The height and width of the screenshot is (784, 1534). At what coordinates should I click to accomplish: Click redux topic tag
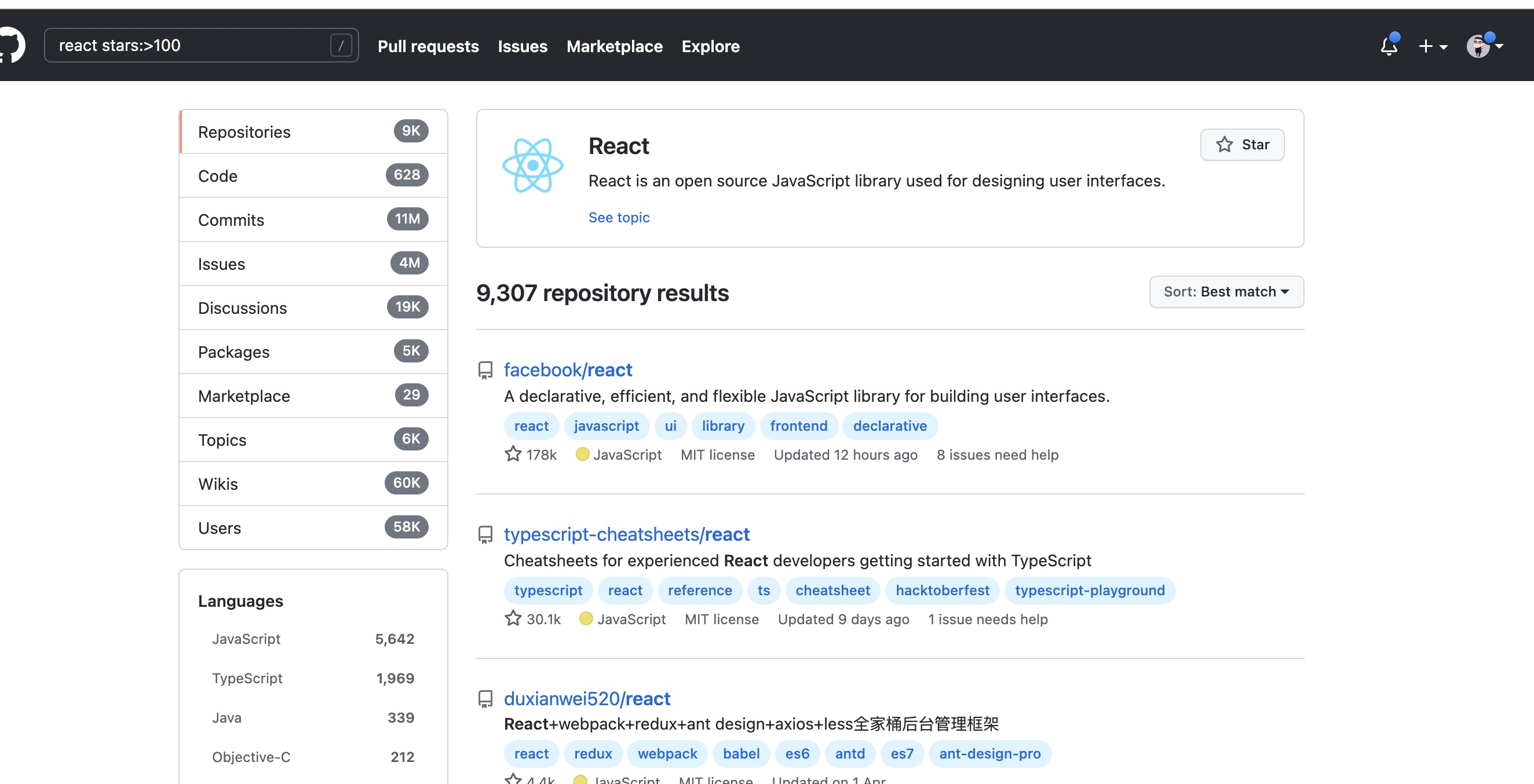(593, 754)
